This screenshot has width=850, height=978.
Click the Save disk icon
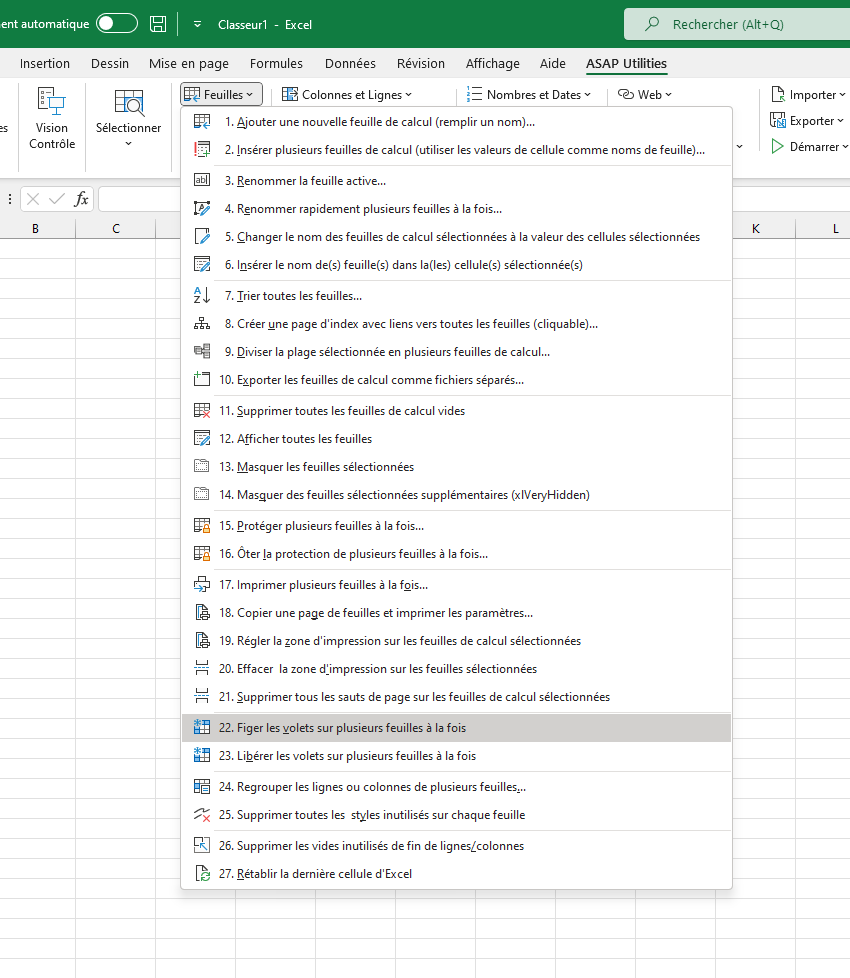click(158, 24)
